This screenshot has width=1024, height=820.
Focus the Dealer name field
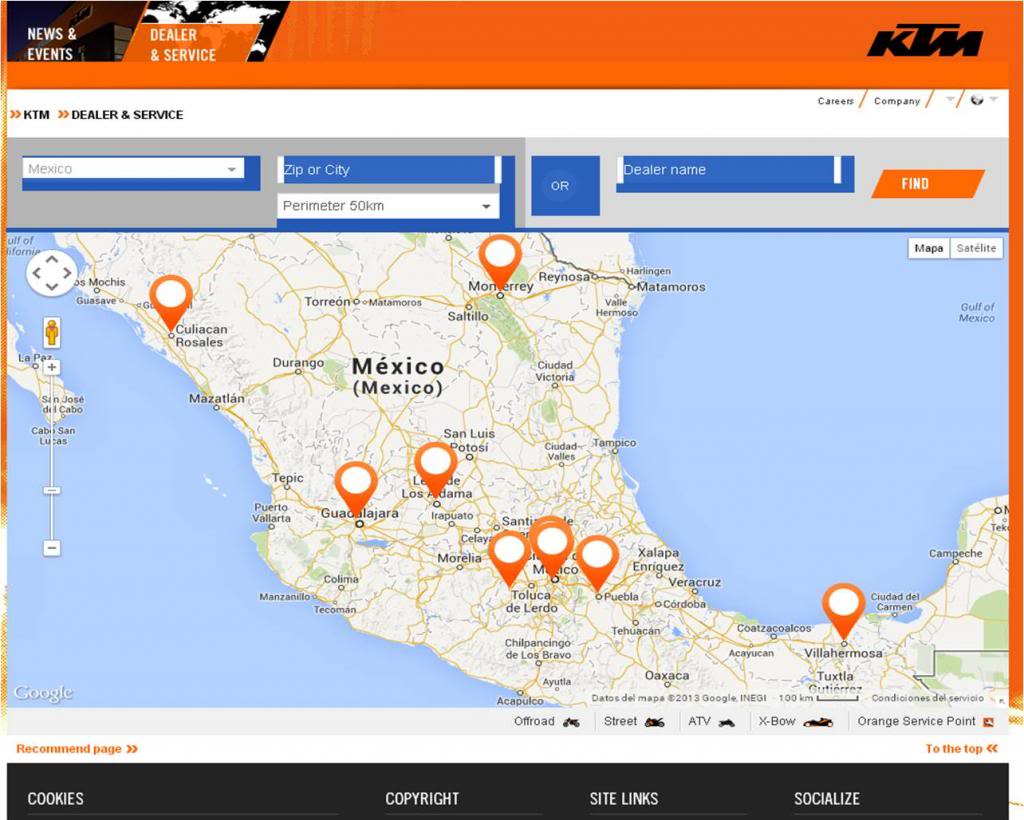tap(728, 170)
